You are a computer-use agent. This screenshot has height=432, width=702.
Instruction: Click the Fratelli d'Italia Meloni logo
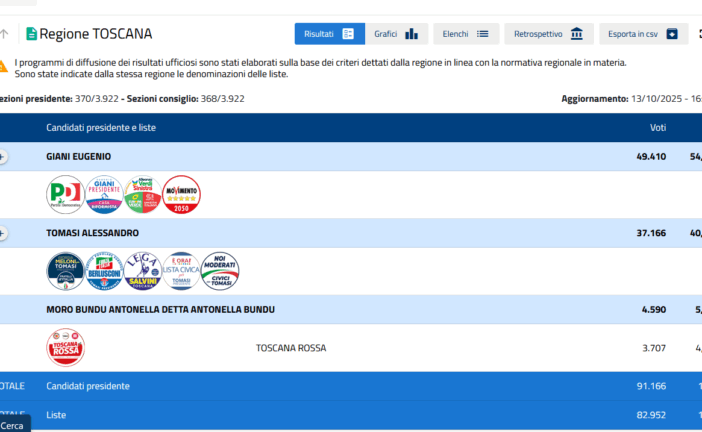pyautogui.click(x=66, y=271)
